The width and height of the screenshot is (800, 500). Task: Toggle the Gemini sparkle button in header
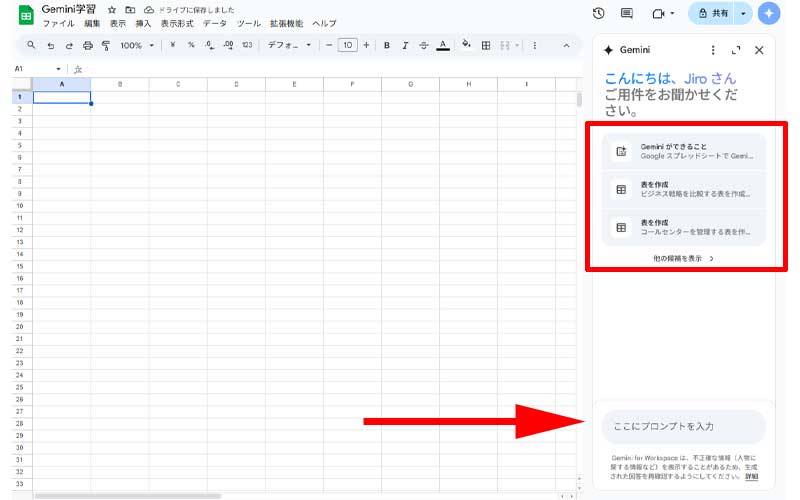pyautogui.click(x=769, y=13)
